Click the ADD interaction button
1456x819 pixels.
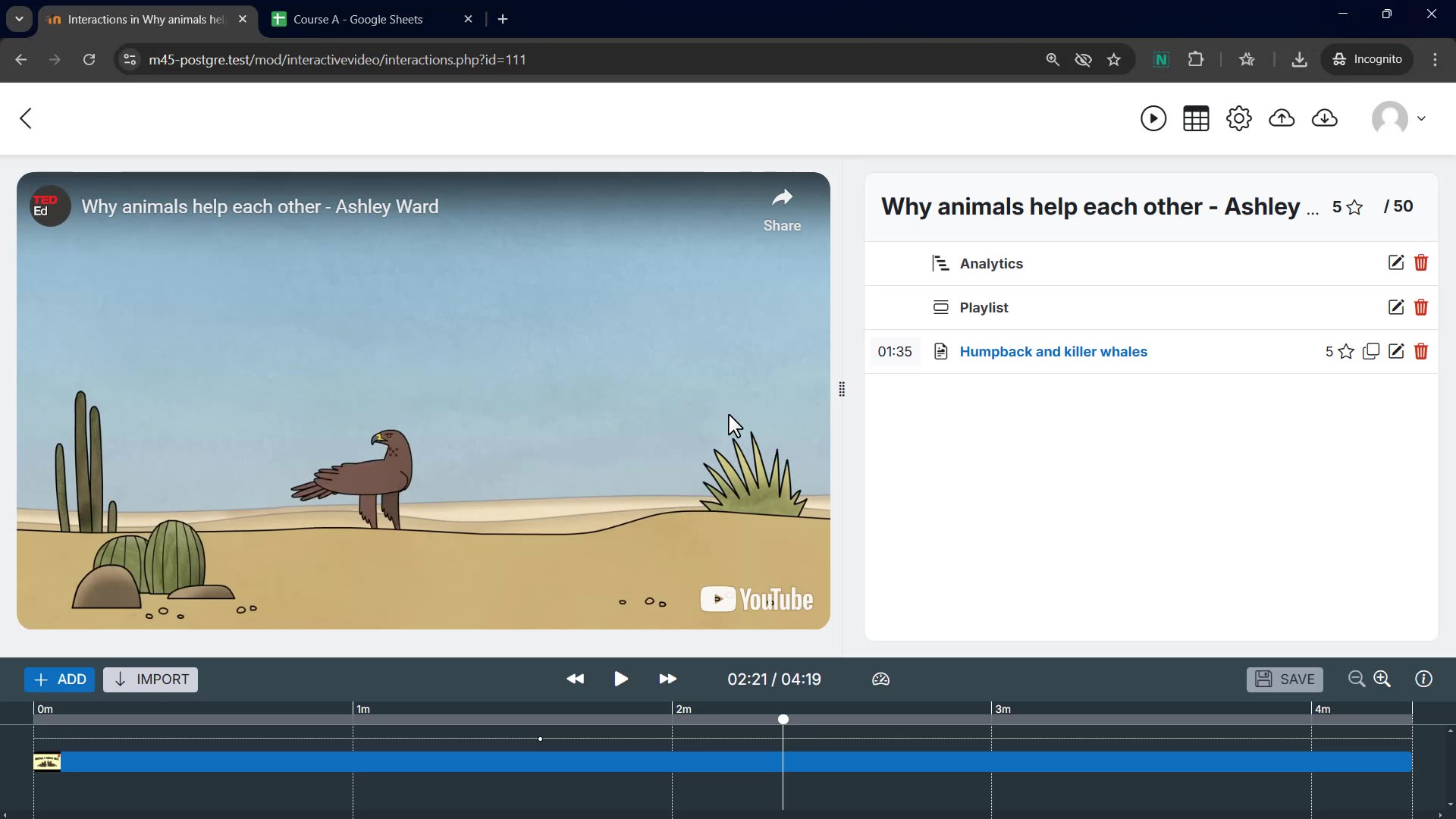tap(59, 679)
